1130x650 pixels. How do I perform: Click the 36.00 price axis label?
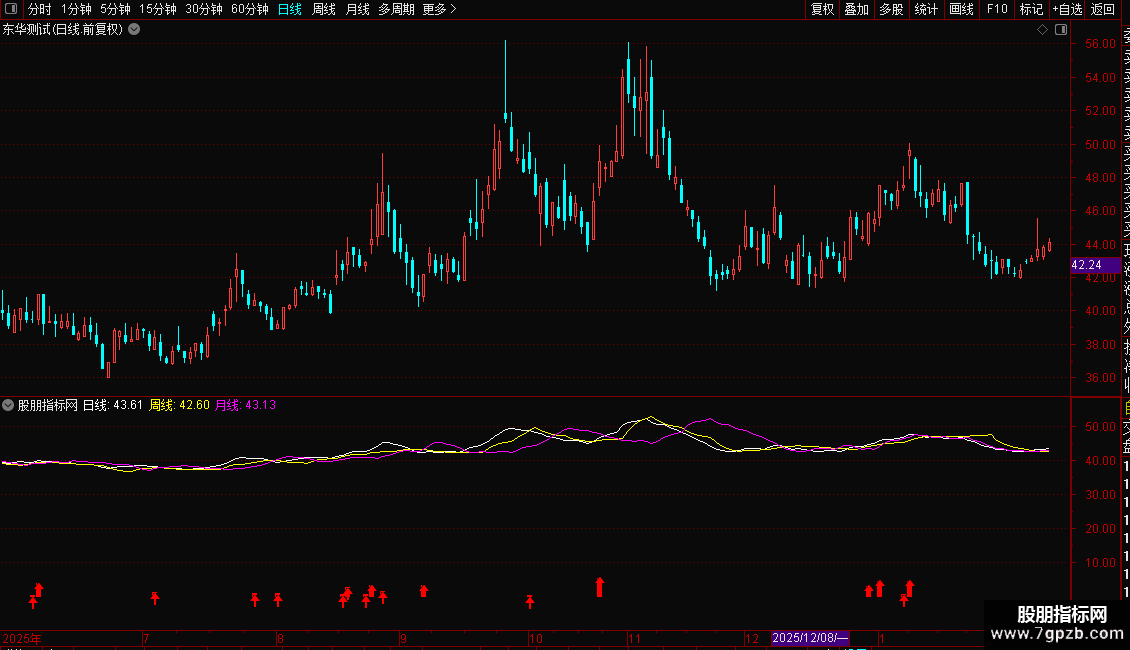pyautogui.click(x=1100, y=378)
